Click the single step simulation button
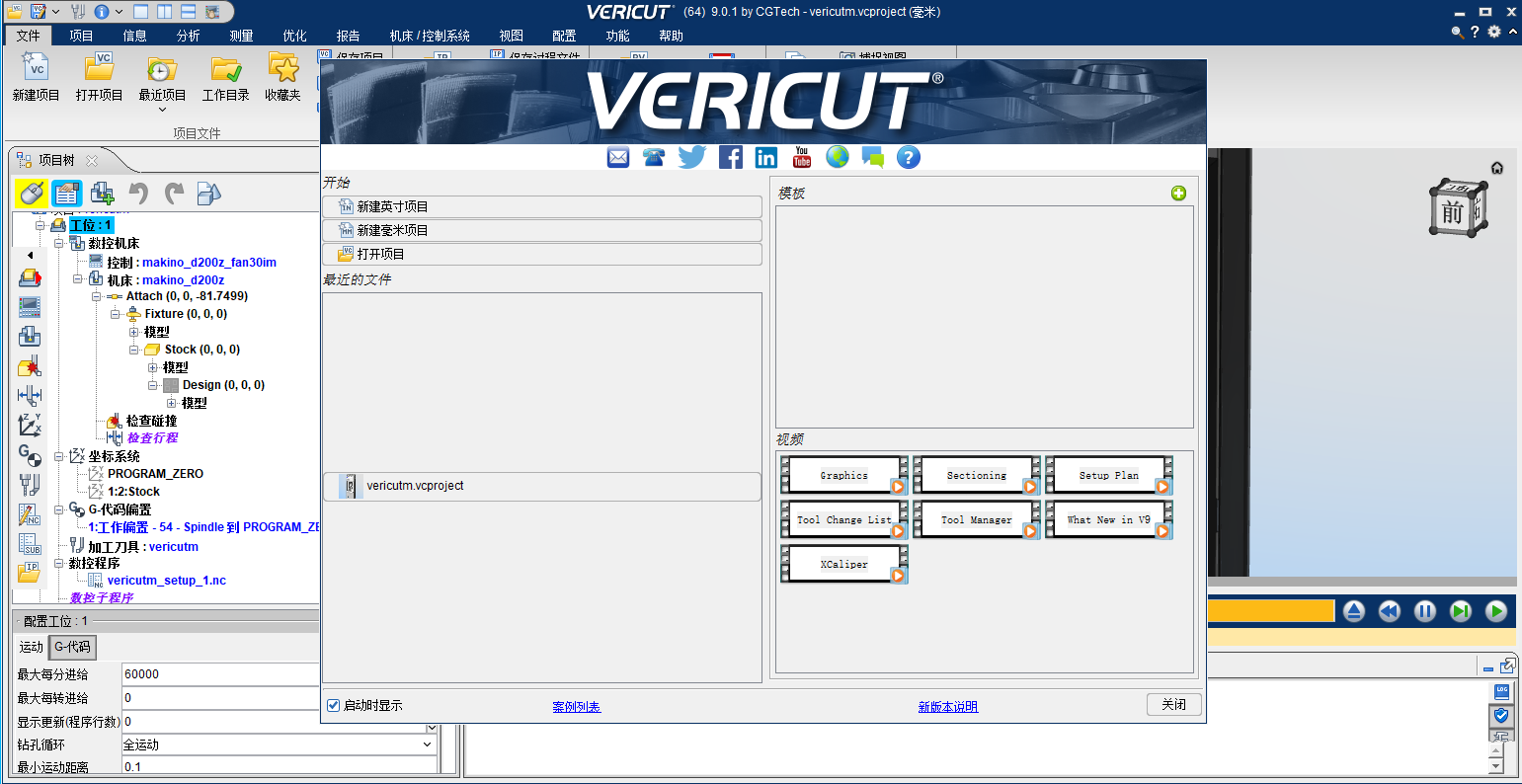 point(1461,611)
